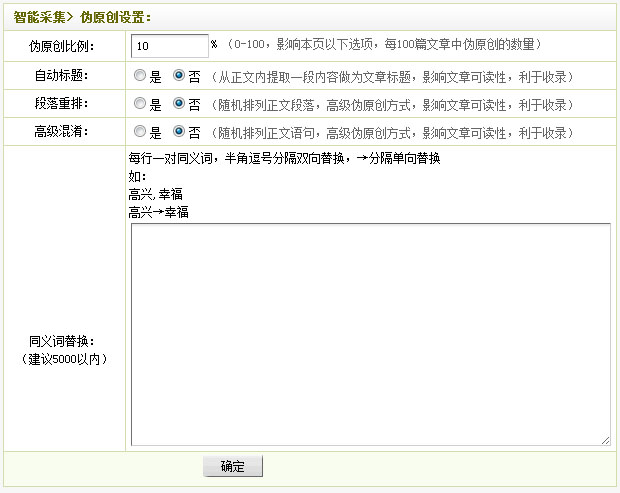The height and width of the screenshot is (493, 620).
Task: Click the 高级混淆 row label
Action: click(x=63, y=131)
